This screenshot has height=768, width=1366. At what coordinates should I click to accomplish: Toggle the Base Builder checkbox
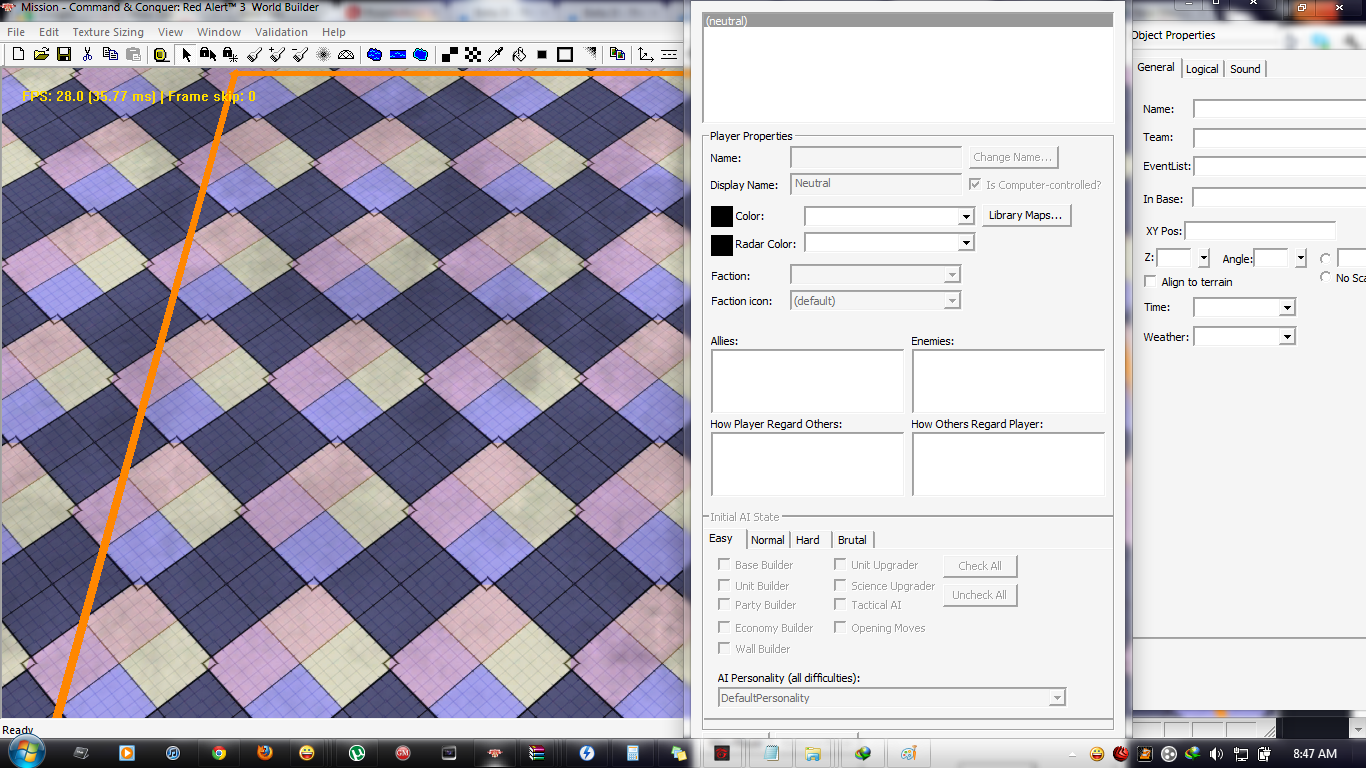724,565
